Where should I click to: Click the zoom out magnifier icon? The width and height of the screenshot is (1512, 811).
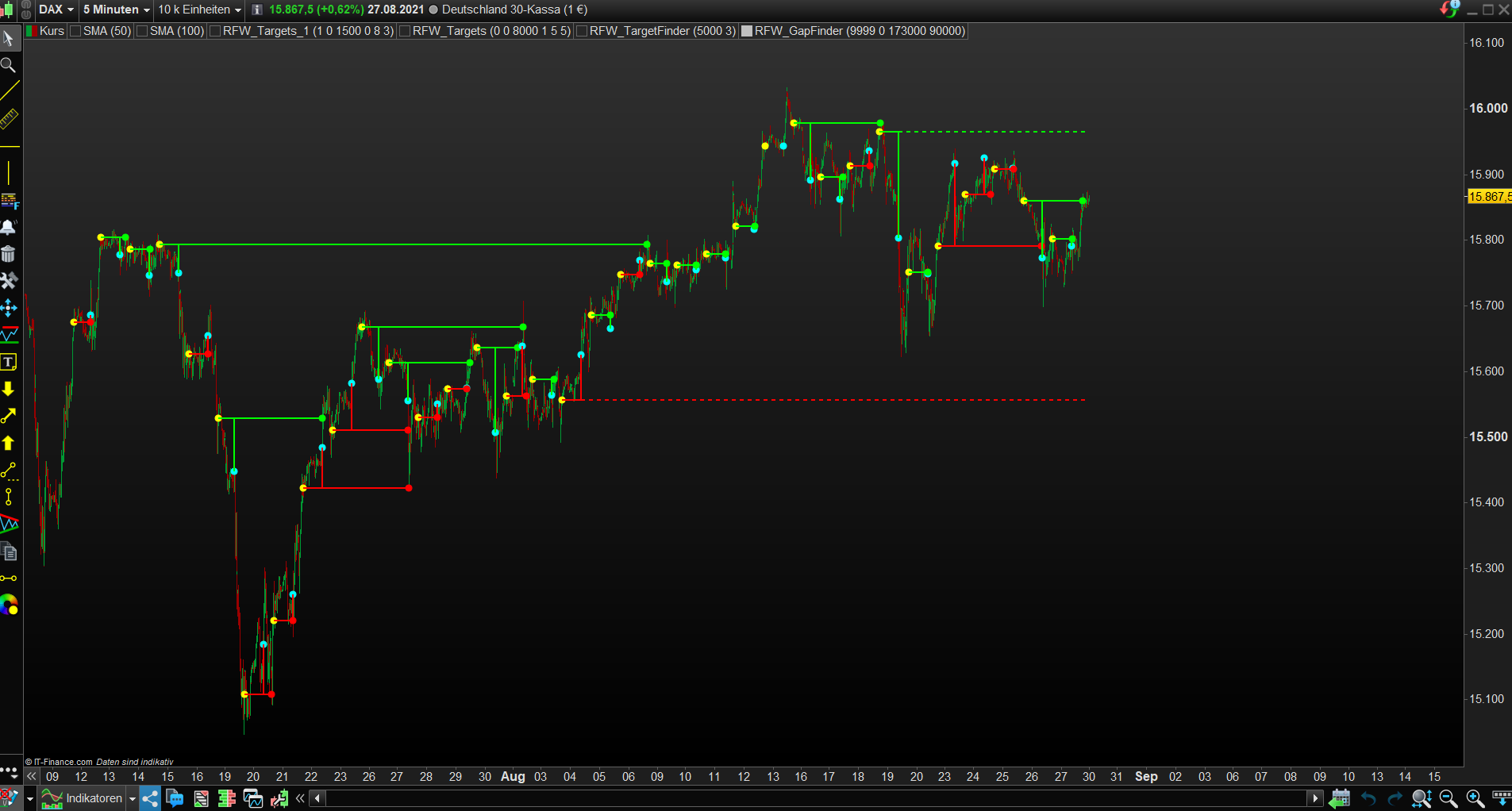tap(1449, 798)
